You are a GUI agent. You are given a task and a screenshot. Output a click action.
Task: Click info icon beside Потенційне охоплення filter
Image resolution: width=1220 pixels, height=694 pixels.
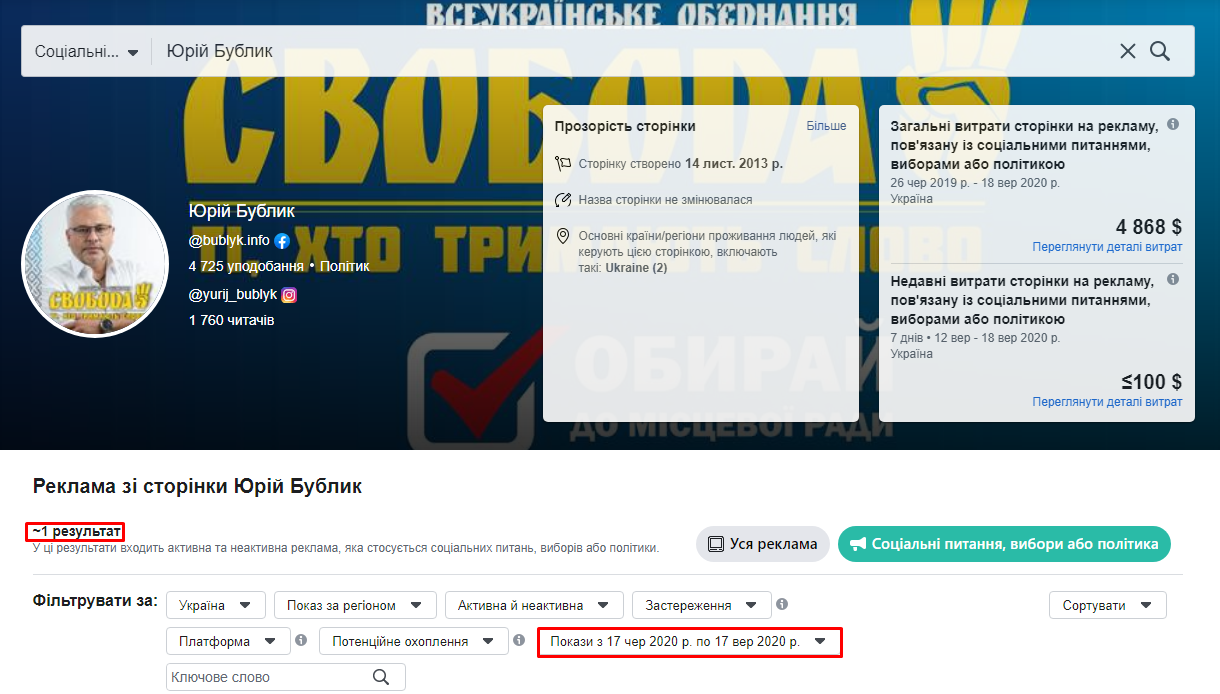click(x=519, y=640)
